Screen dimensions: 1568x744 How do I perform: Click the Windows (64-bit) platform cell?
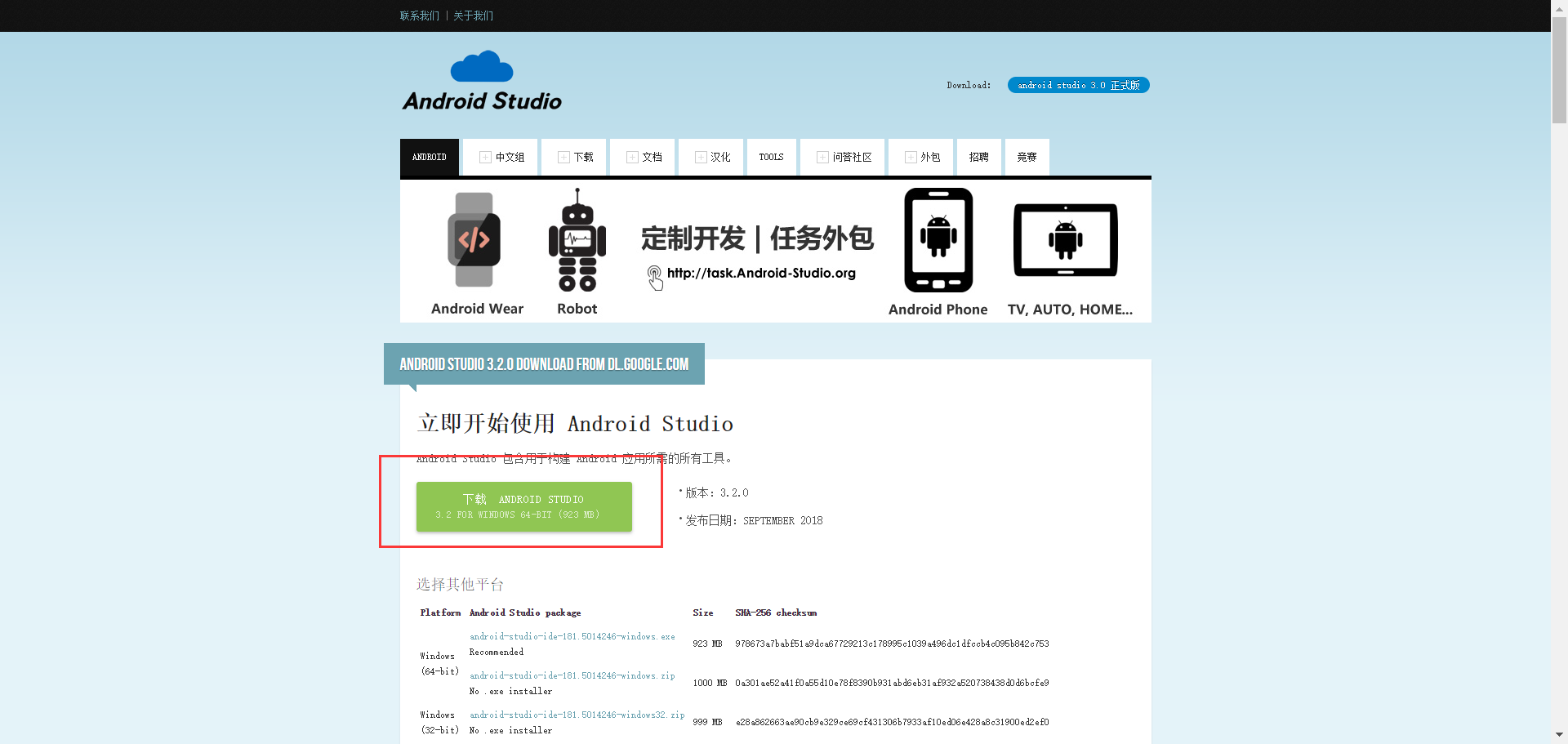coord(439,663)
